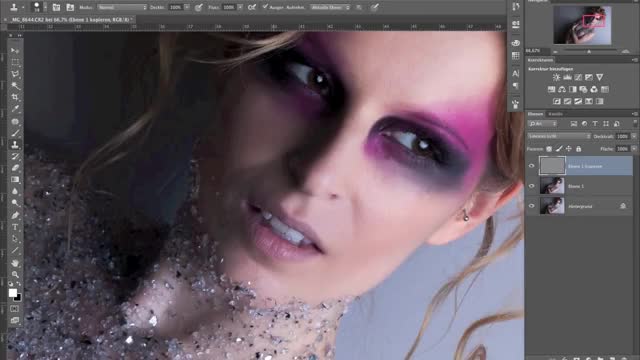
Task: Select the Korrekturen panel tab
Action: point(540,60)
